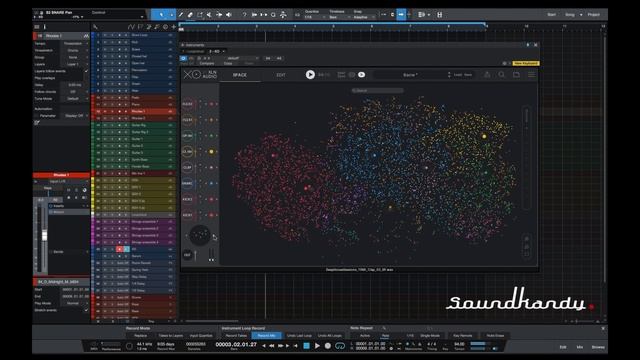
Task: Toggle the inspector 'i' icon
Action: [45, 27]
